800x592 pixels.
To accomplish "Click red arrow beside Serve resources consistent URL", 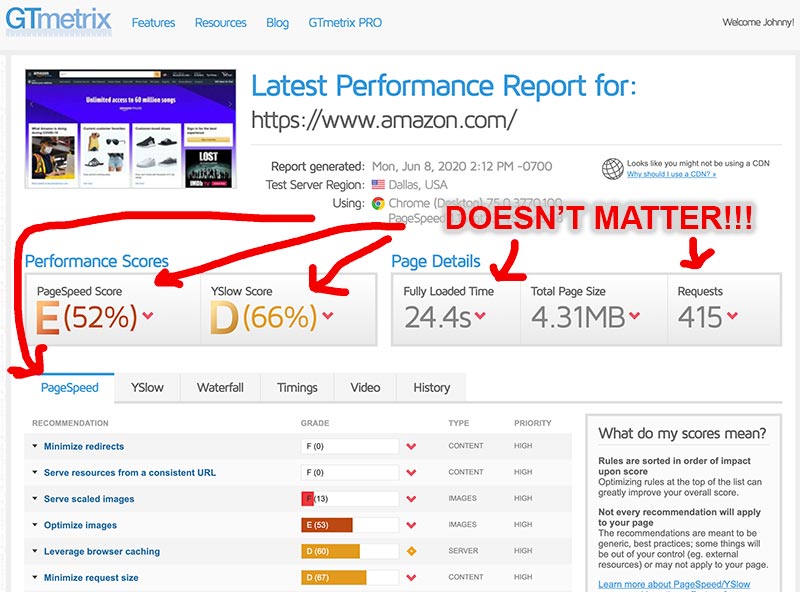I will point(410,473).
